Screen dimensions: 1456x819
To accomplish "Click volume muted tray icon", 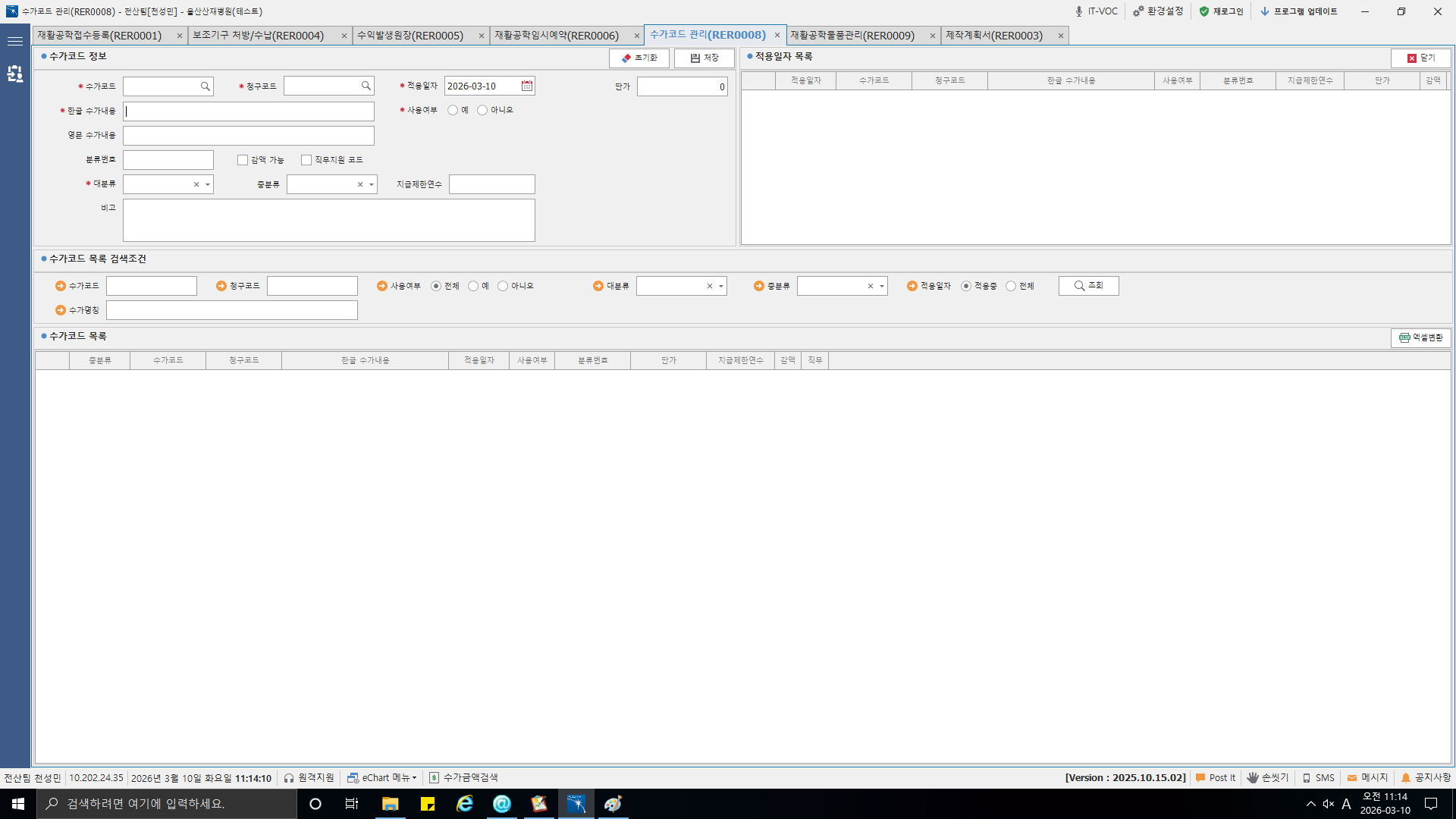I will click(x=1329, y=804).
